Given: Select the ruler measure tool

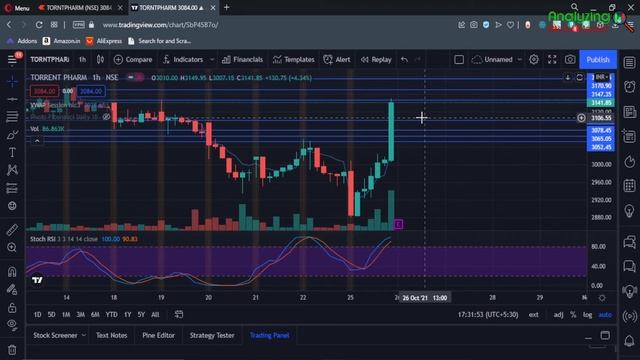Looking at the screenshot, I should pos(12,230).
